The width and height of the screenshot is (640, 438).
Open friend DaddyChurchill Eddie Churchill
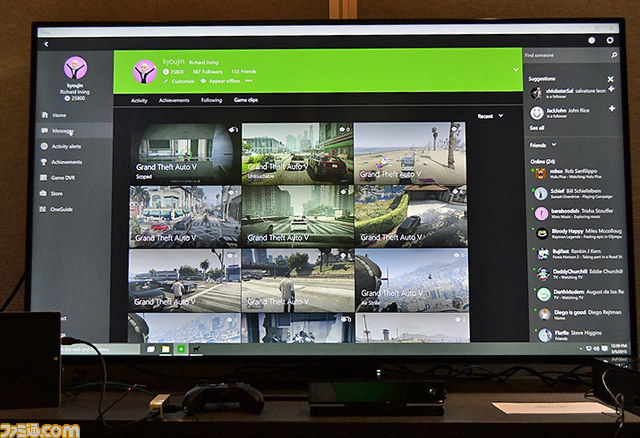(578, 274)
